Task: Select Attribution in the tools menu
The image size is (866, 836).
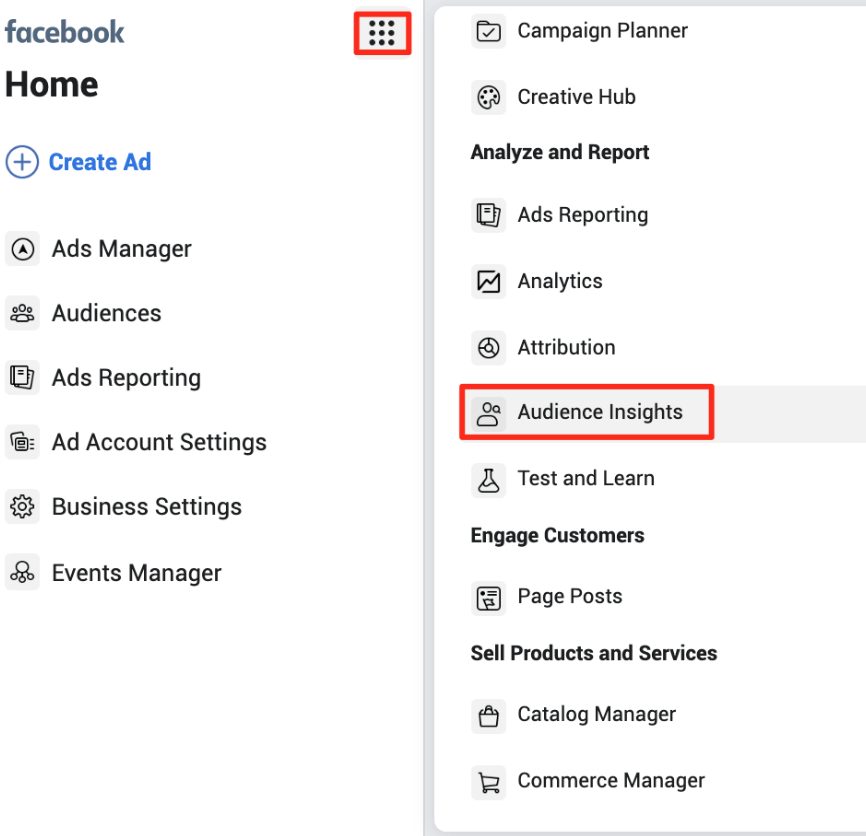Action: pos(566,347)
